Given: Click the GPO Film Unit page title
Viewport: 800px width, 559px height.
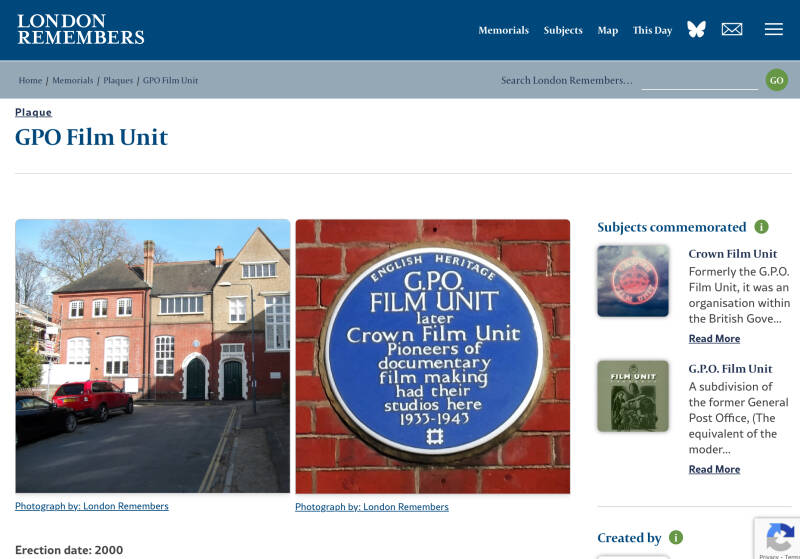Looking at the screenshot, I should click(91, 137).
